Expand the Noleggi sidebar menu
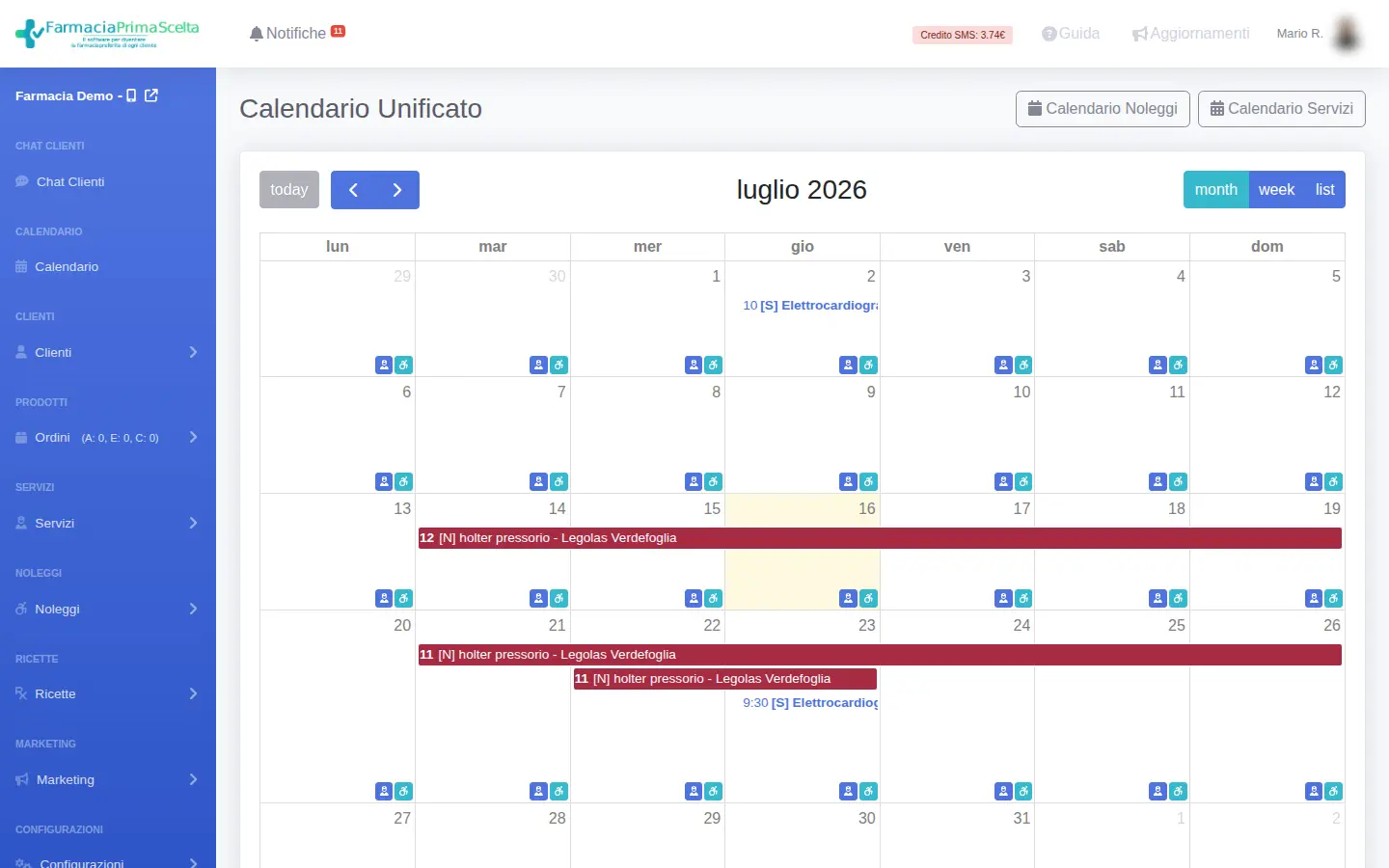 coord(108,609)
